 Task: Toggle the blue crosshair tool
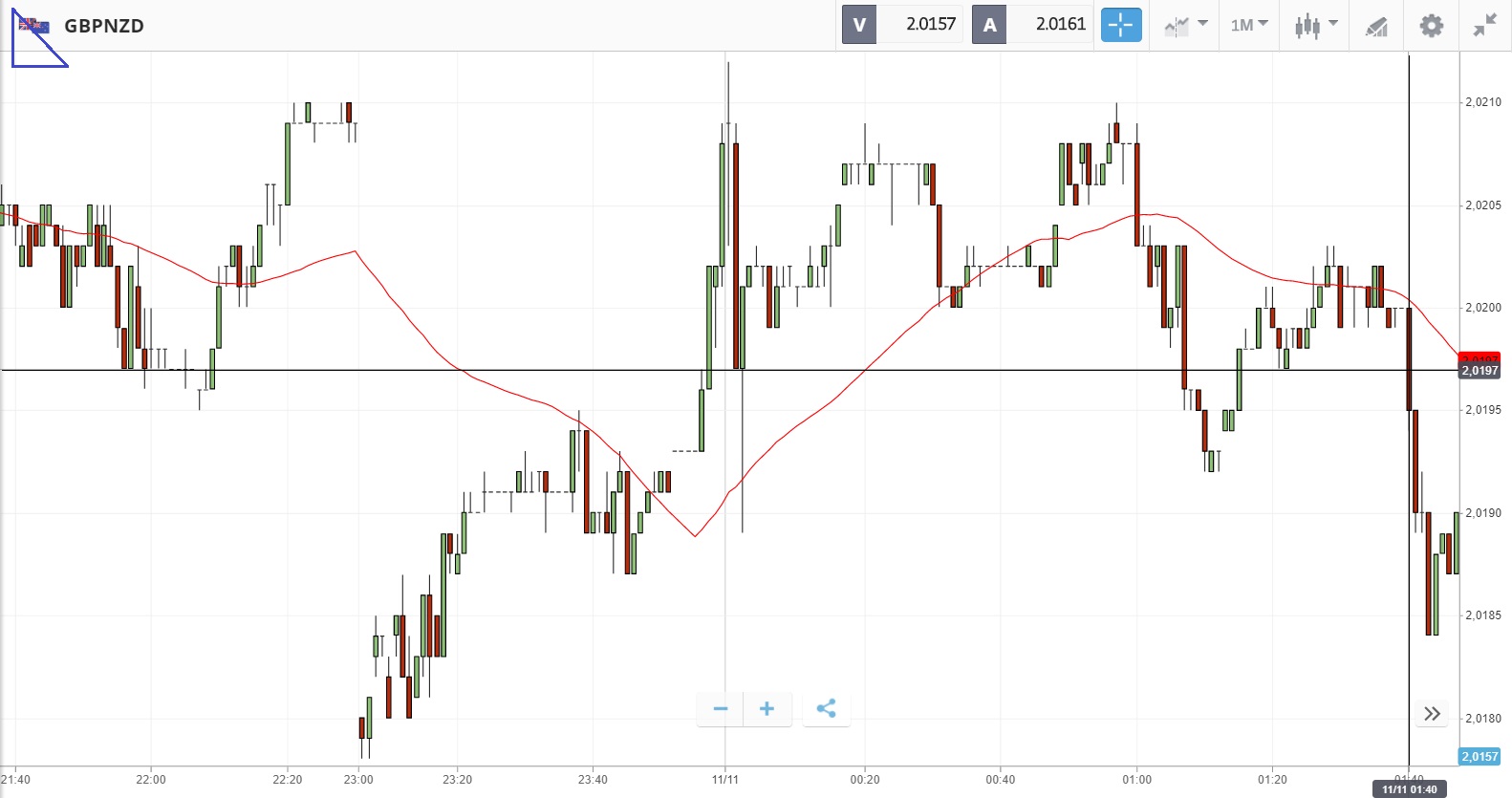point(1121,25)
